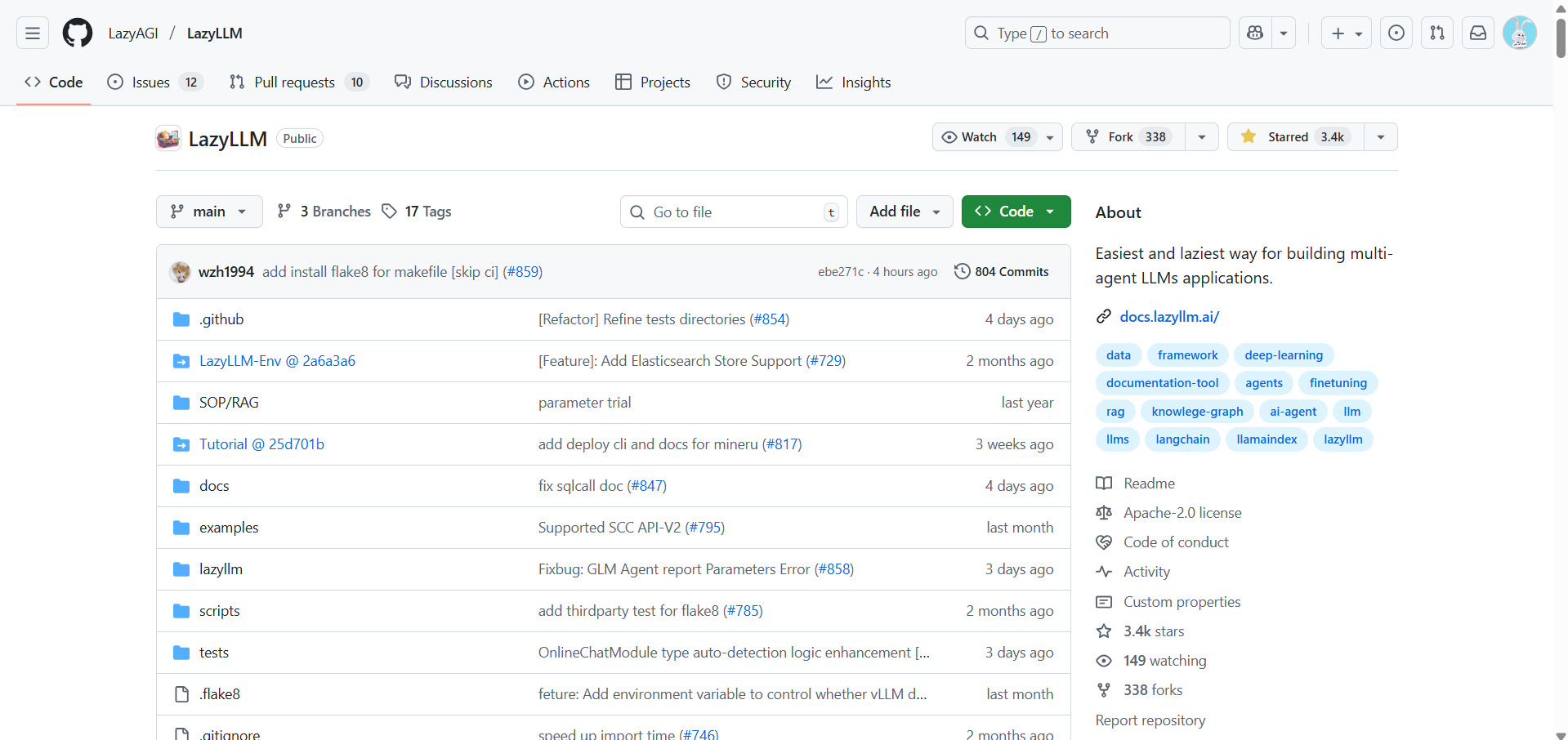Expand the star lists dropdown arrow
The width and height of the screenshot is (1568, 740).
click(x=1381, y=137)
